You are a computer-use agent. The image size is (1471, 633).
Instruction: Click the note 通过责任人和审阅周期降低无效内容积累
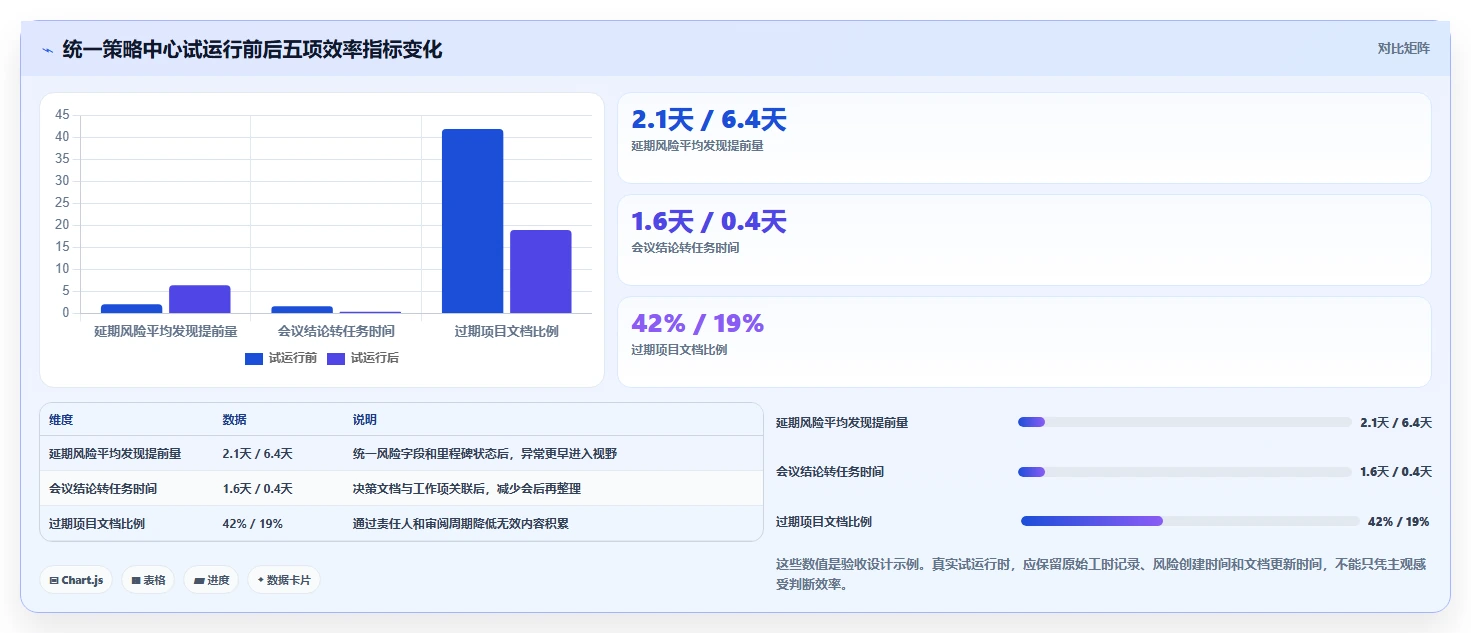coord(461,524)
